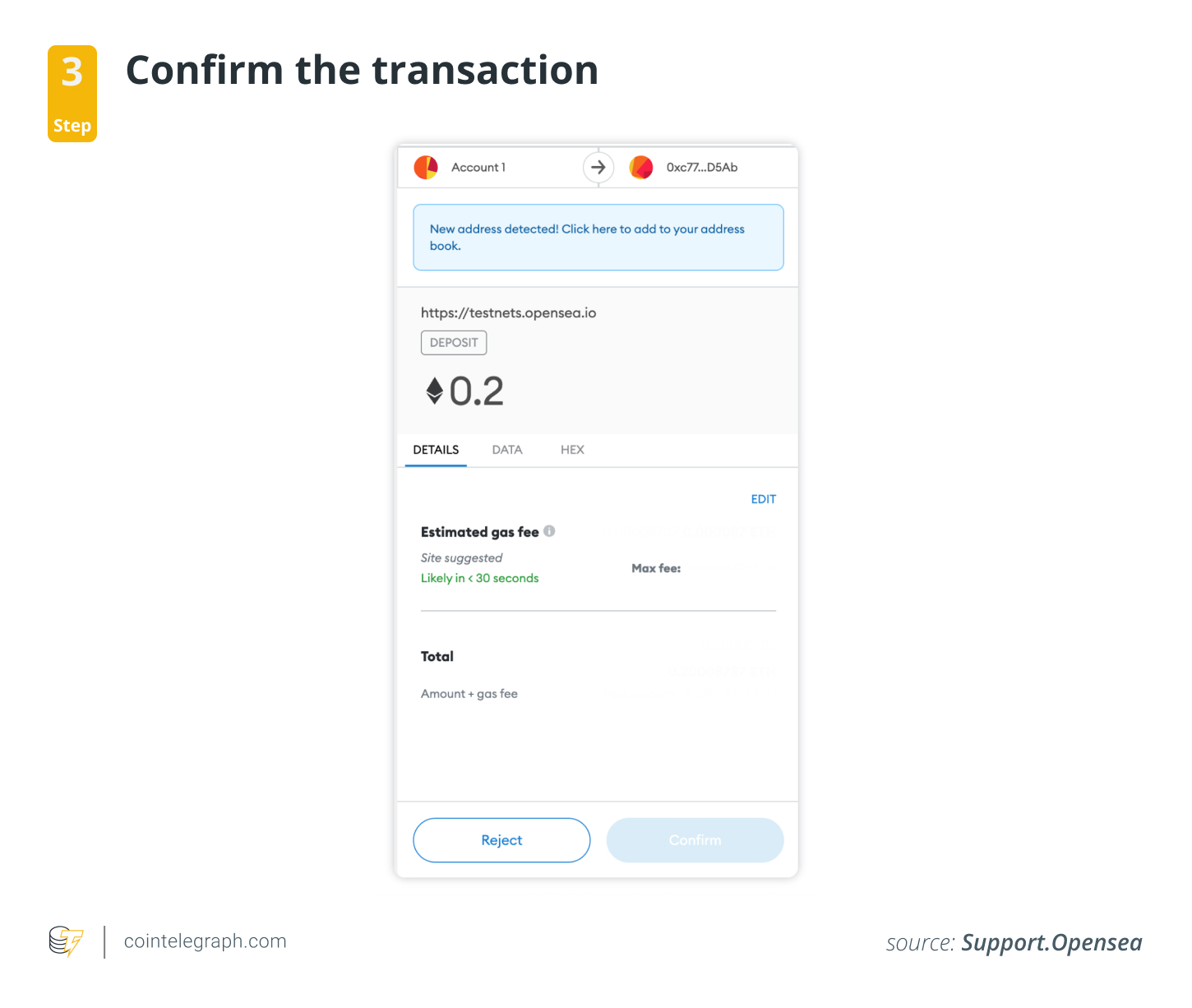Screen dimensions: 1192x1008
Task: Click the arrow icon between sender and recipient
Action: point(598,167)
